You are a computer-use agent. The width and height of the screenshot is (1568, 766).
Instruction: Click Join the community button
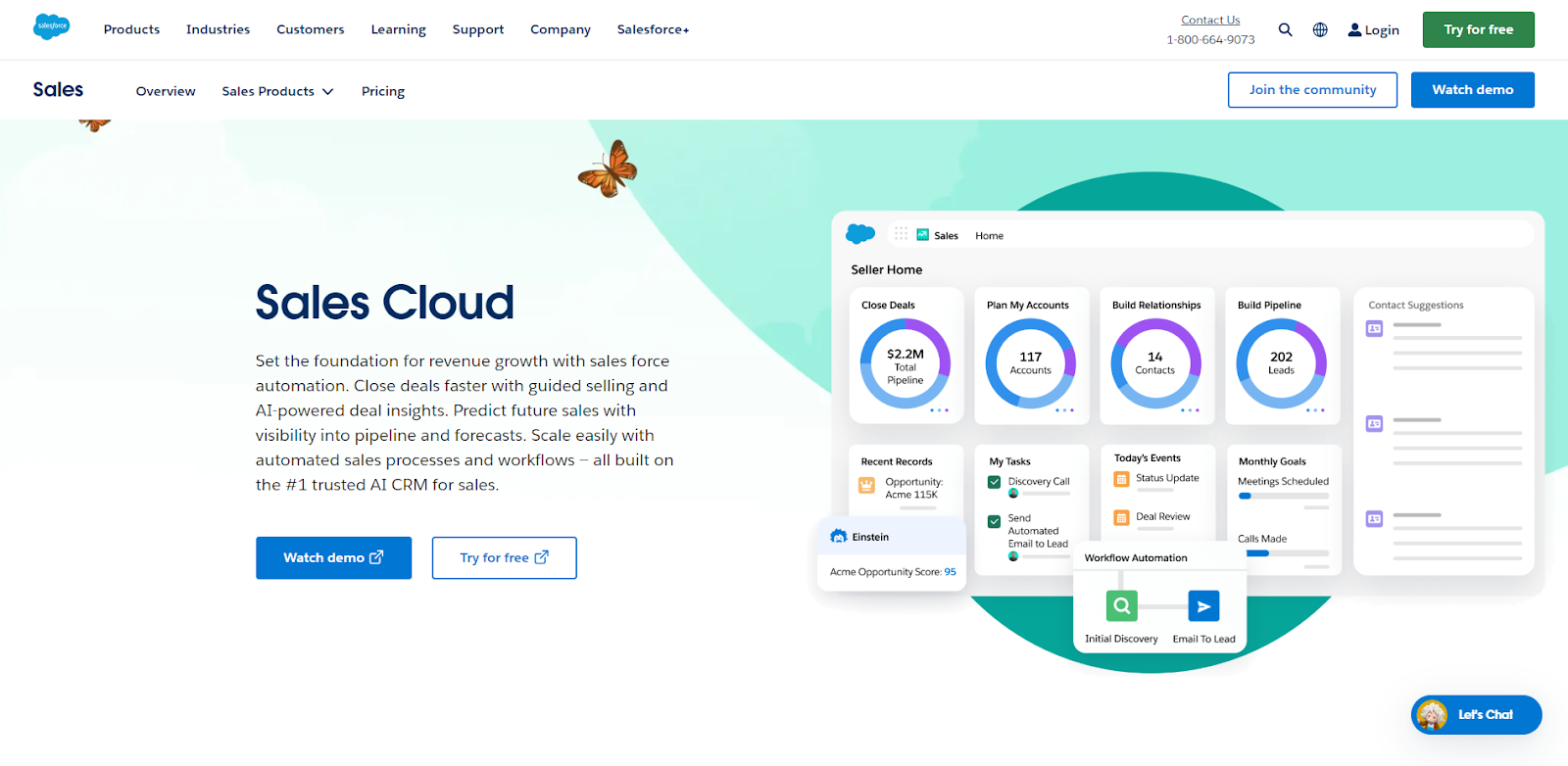(x=1312, y=89)
